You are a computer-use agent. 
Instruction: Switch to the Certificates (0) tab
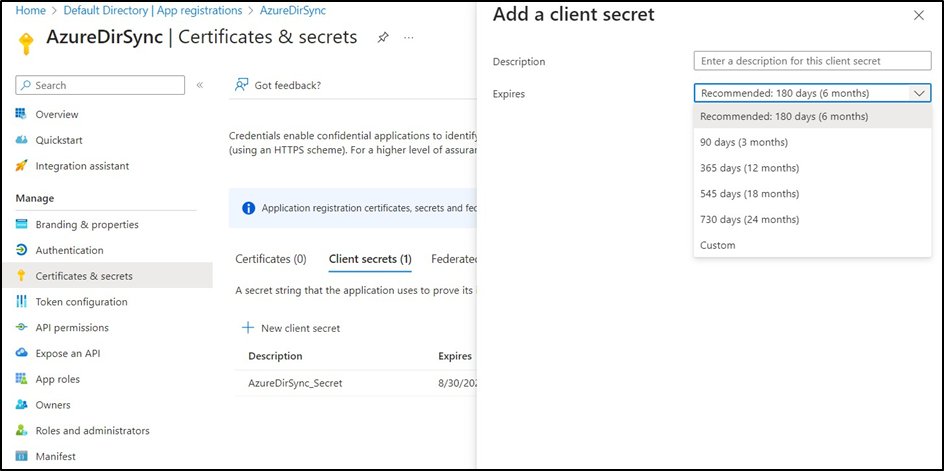click(x=270, y=259)
